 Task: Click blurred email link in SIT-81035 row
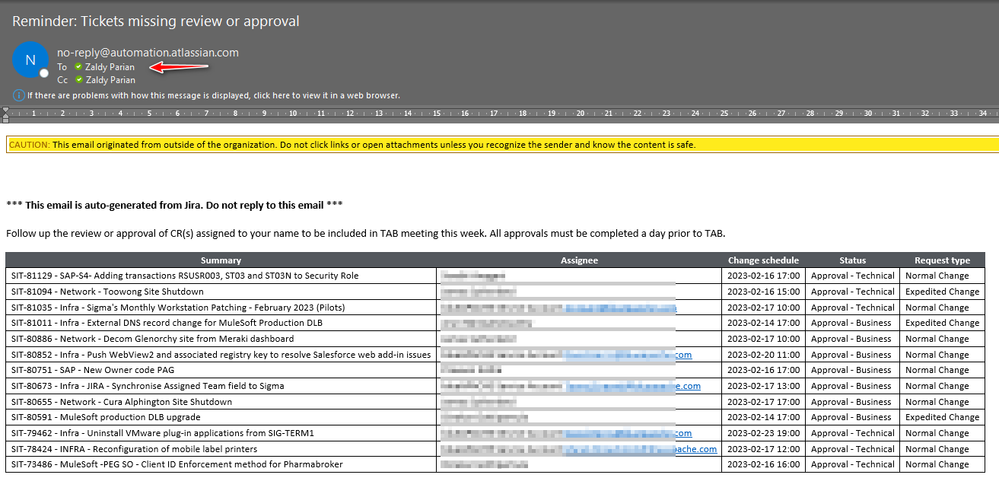[621, 308]
